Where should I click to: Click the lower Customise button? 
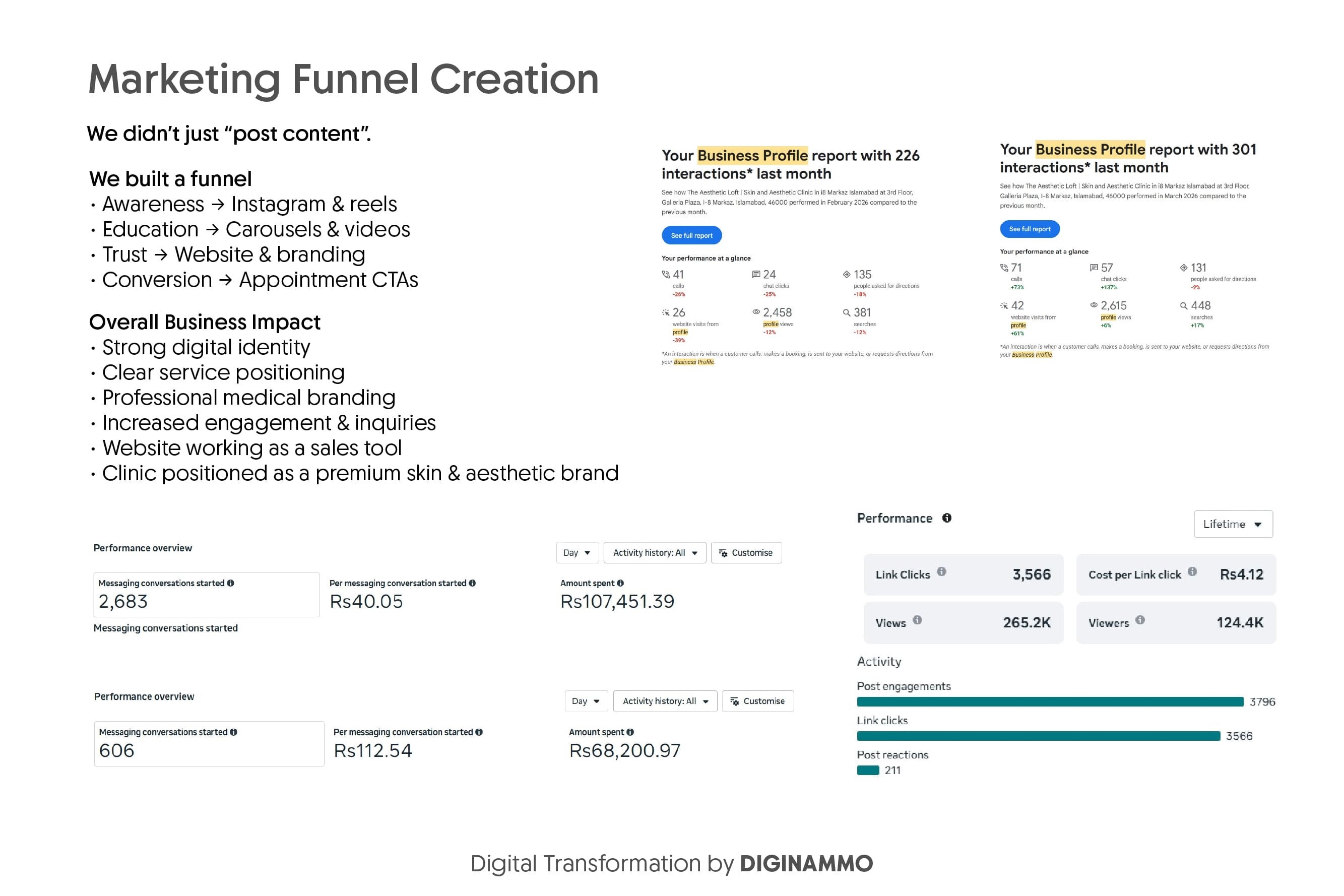click(x=758, y=701)
